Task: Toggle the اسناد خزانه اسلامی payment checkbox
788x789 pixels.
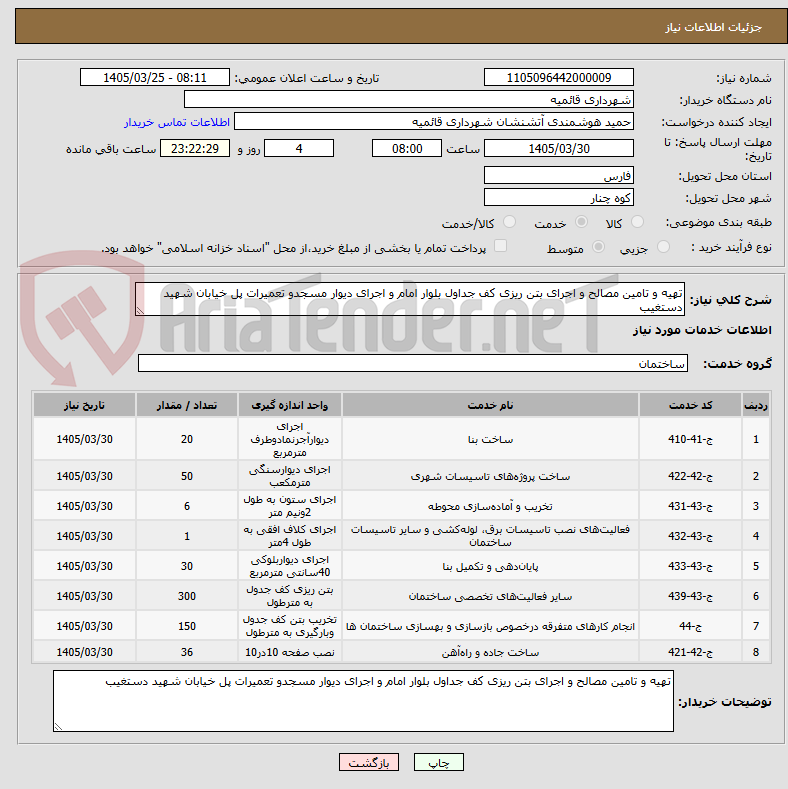Action: click(x=500, y=246)
